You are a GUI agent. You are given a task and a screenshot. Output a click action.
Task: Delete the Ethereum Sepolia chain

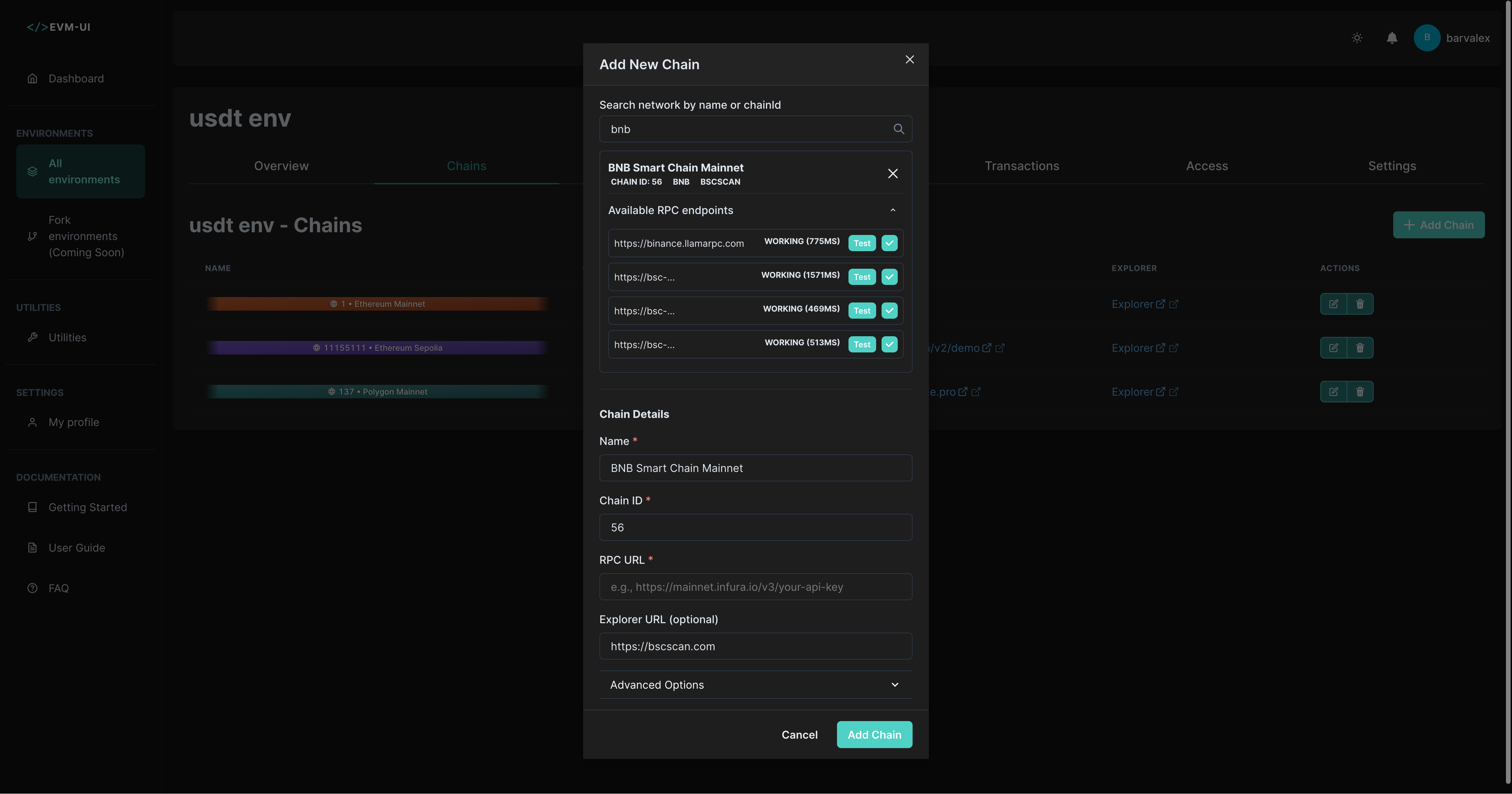[x=1359, y=348]
